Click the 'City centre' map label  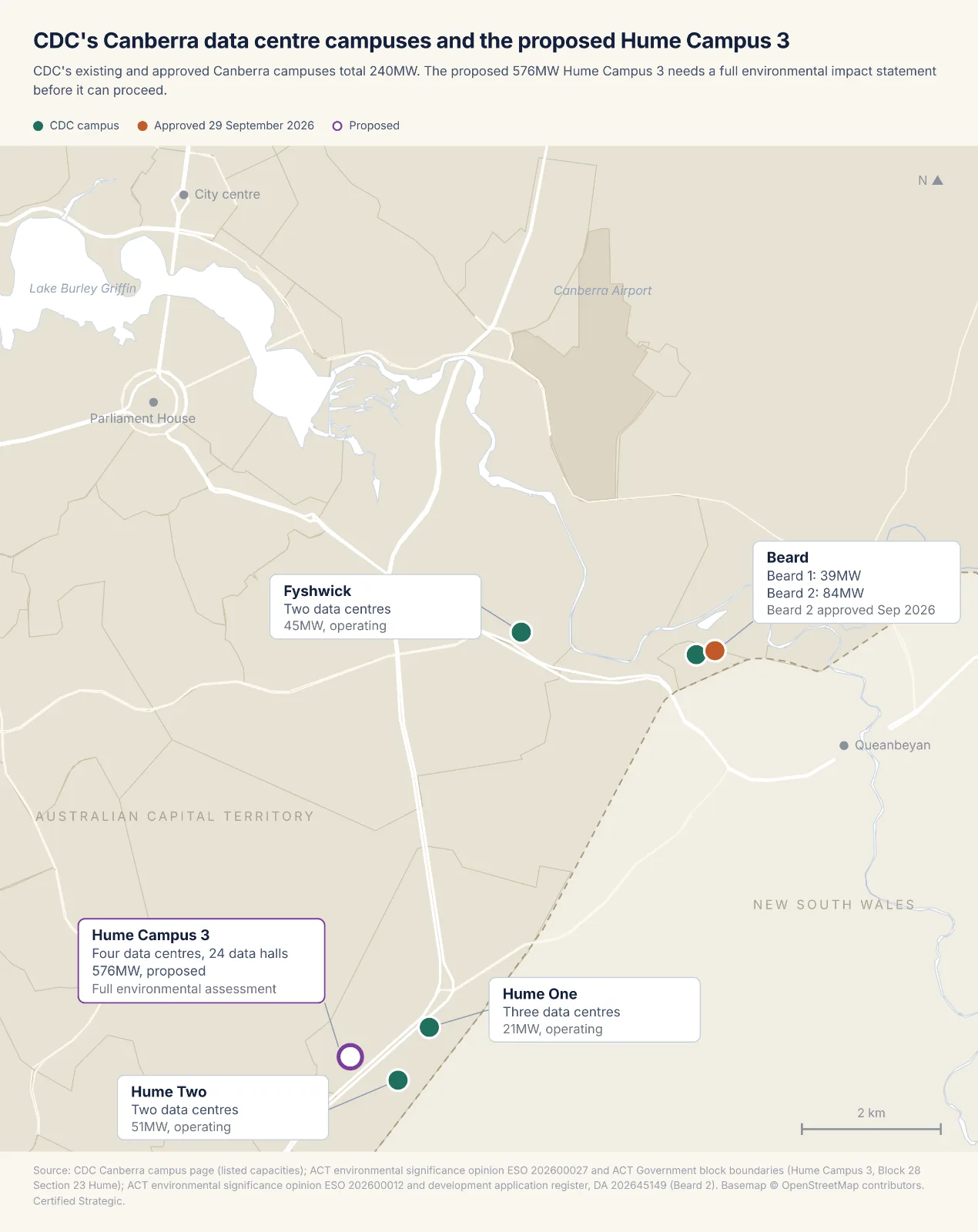coord(227,195)
